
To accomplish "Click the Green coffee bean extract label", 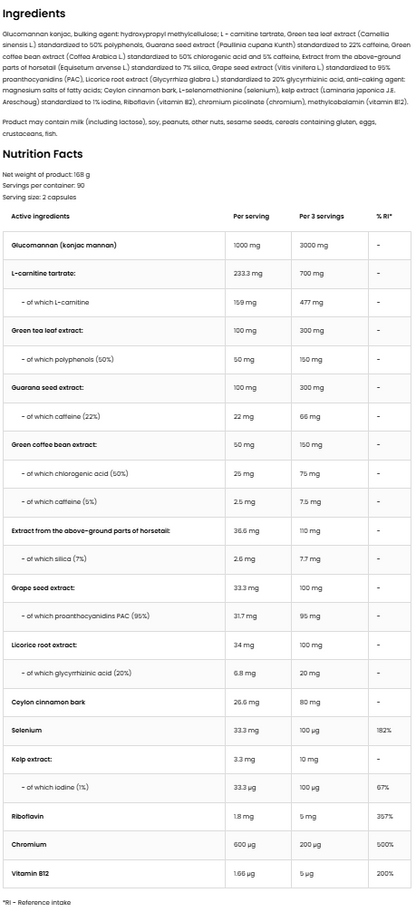I will pyautogui.click(x=54, y=444).
